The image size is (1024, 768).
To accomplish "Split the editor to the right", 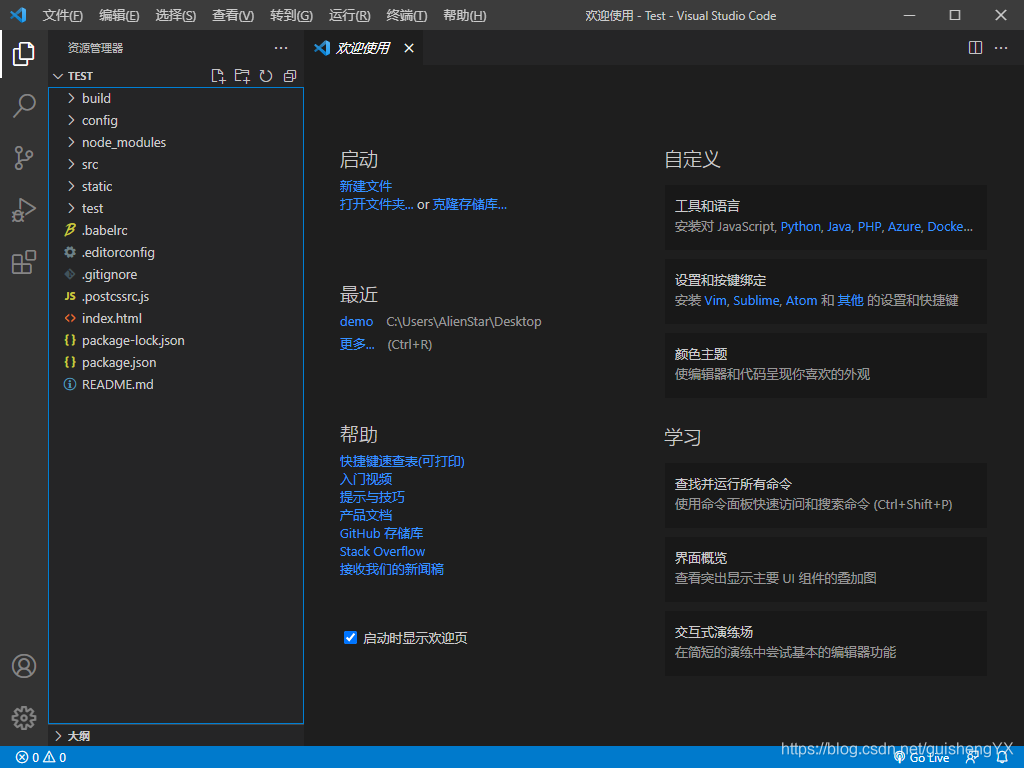I will coord(975,48).
